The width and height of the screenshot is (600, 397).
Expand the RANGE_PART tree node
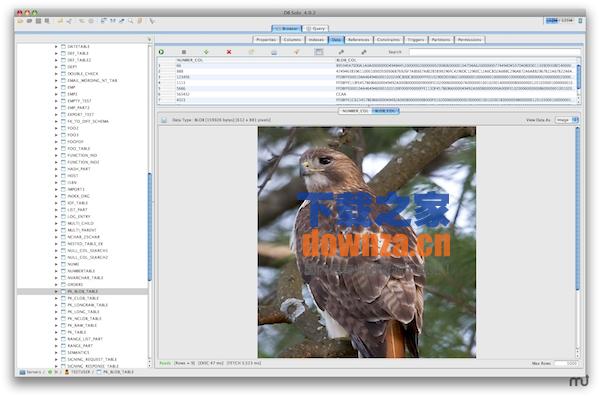tap(56, 346)
